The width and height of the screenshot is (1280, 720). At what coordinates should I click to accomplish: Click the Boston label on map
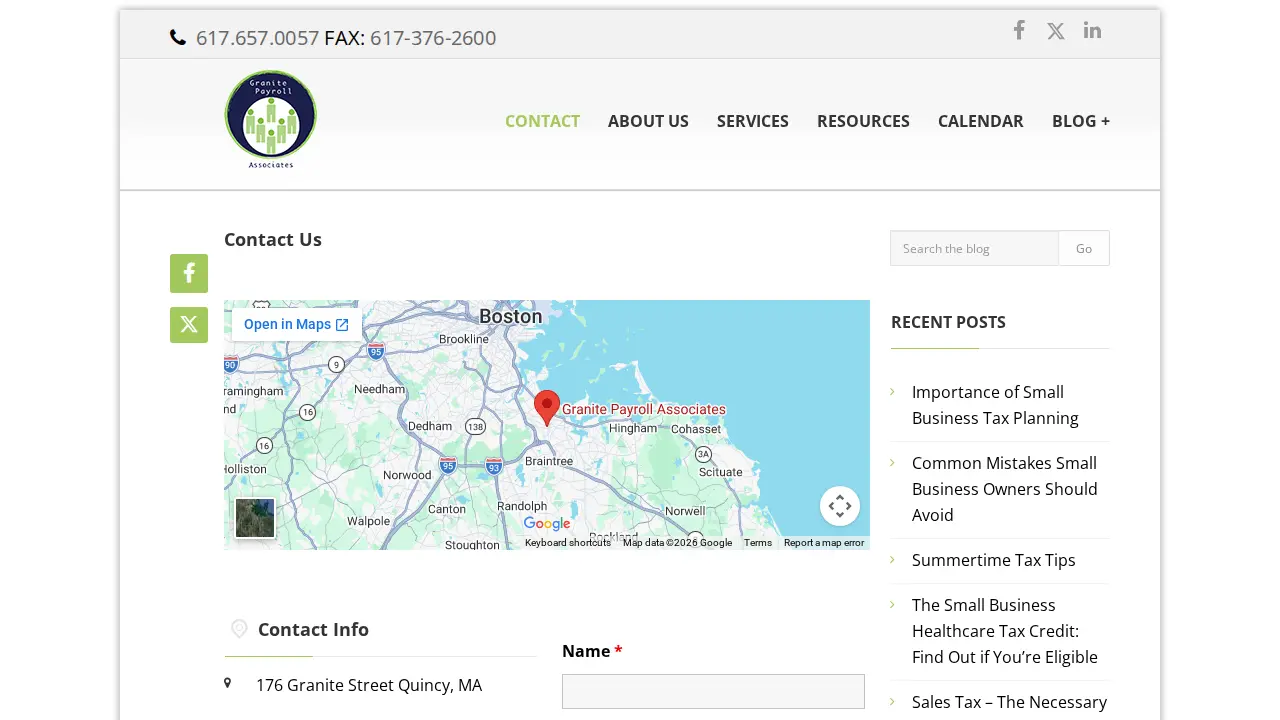coord(511,316)
